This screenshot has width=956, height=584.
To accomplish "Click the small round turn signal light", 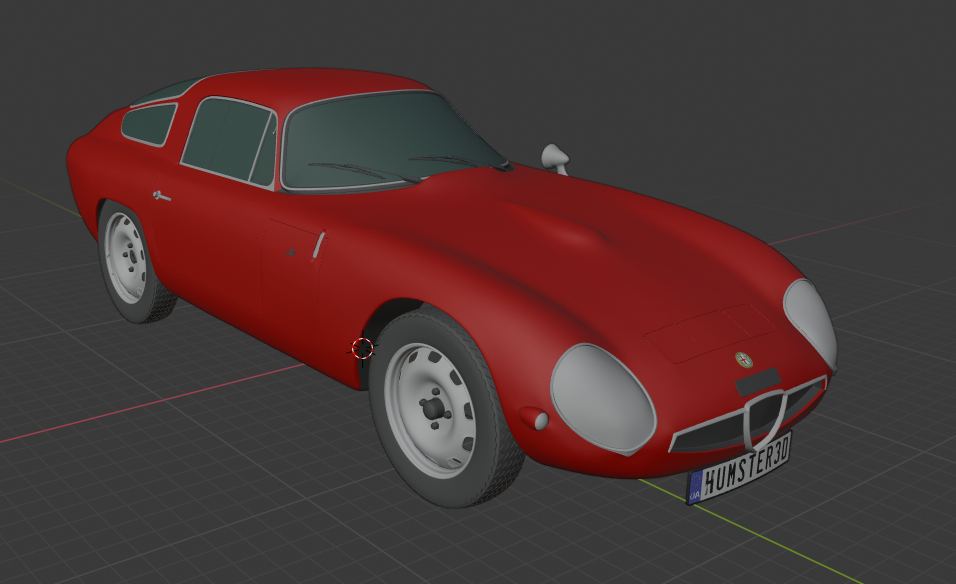I will click(x=541, y=420).
